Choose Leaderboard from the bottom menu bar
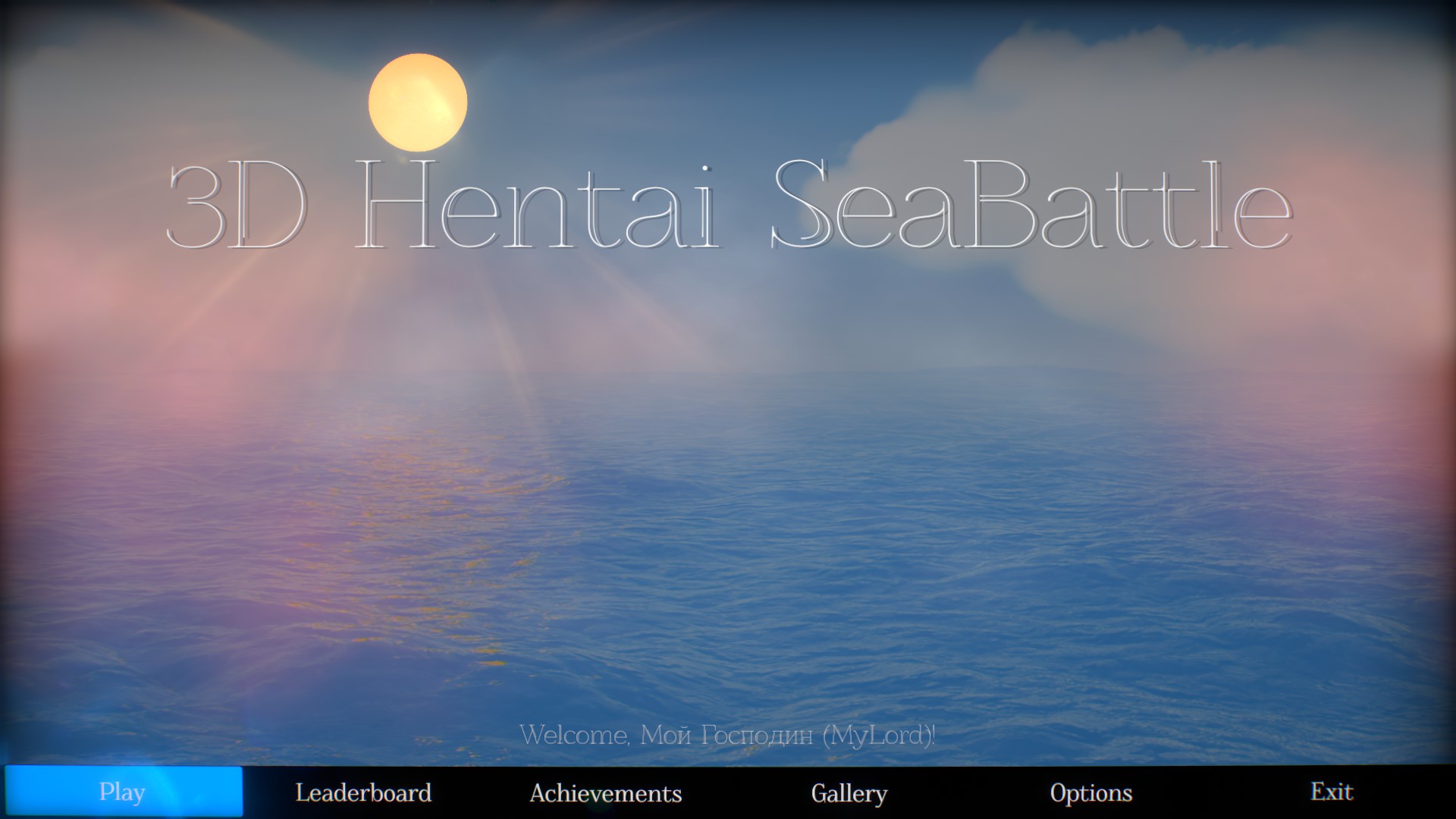1456x819 pixels. [x=363, y=792]
